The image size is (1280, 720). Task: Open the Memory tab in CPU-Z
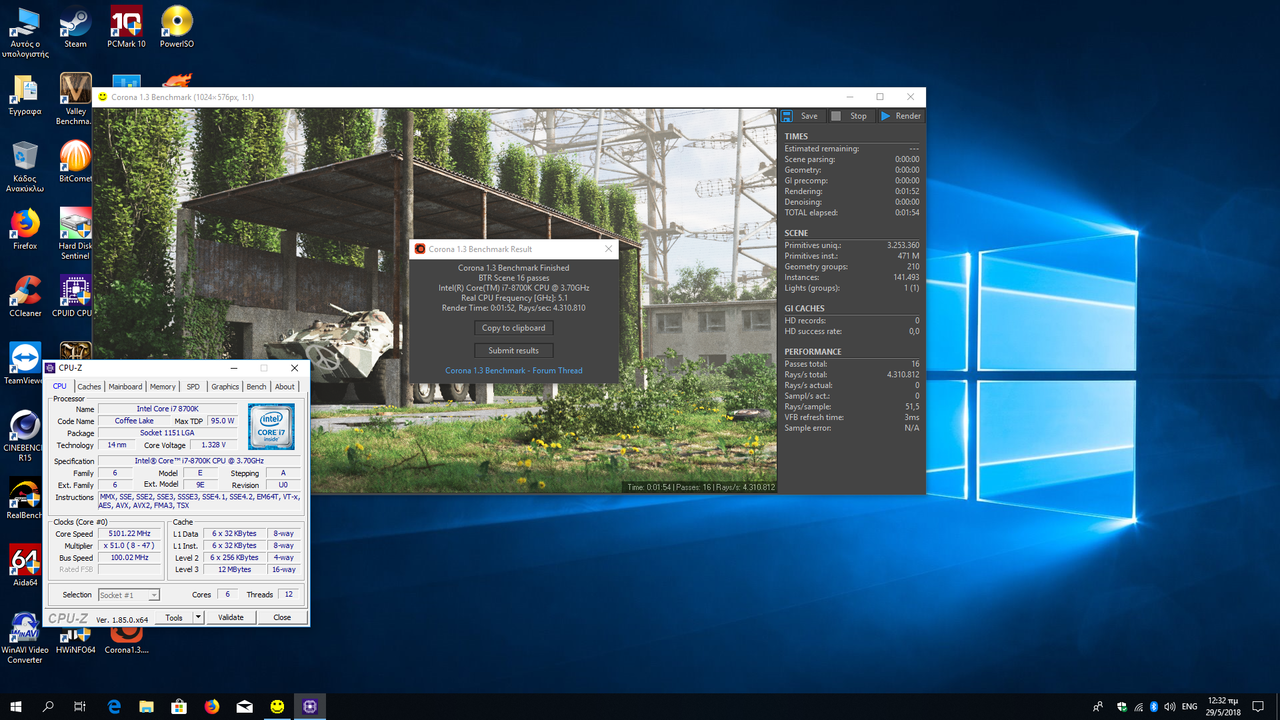coord(163,386)
